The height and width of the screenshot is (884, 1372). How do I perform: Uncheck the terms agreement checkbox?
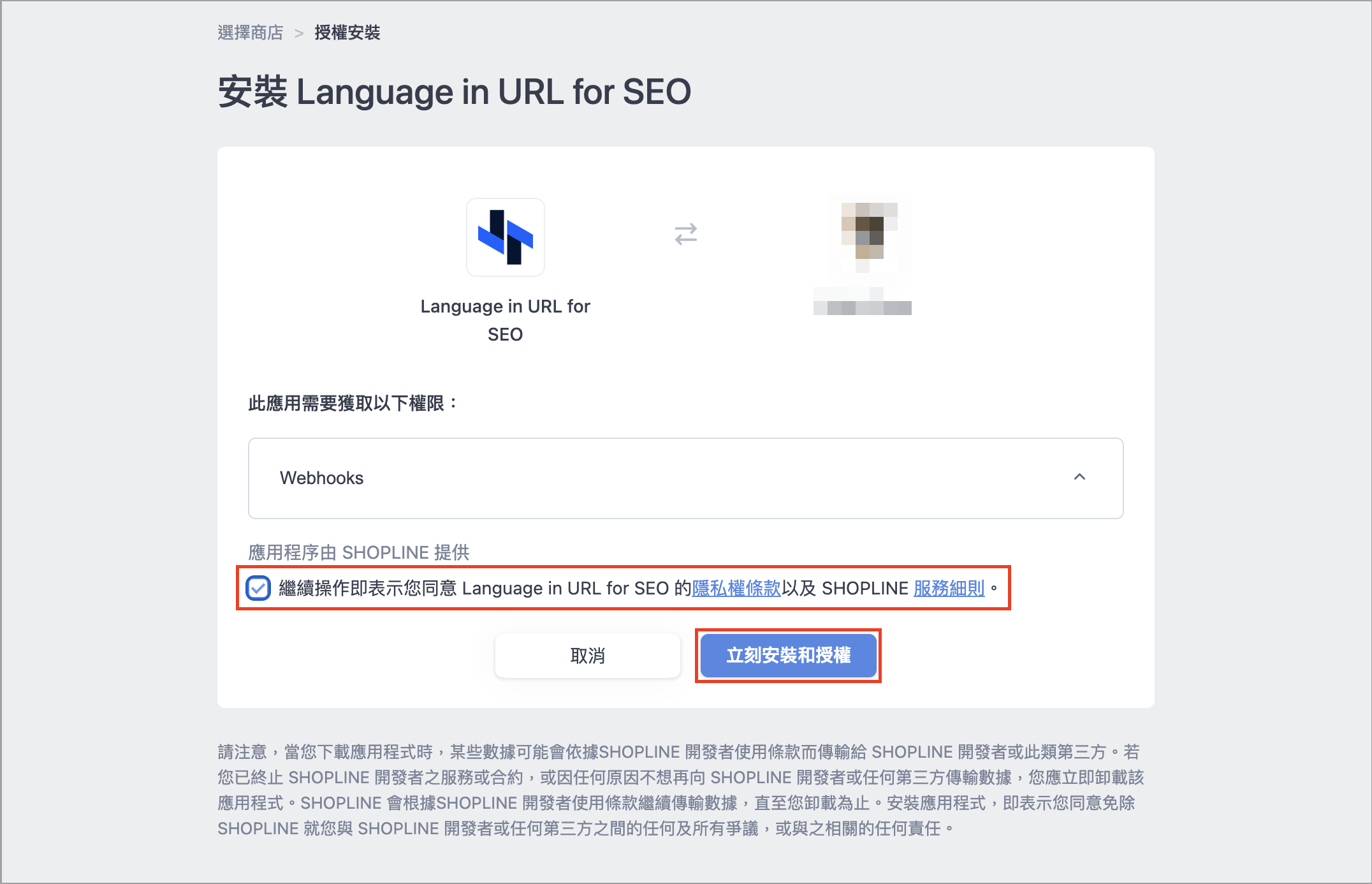(258, 588)
